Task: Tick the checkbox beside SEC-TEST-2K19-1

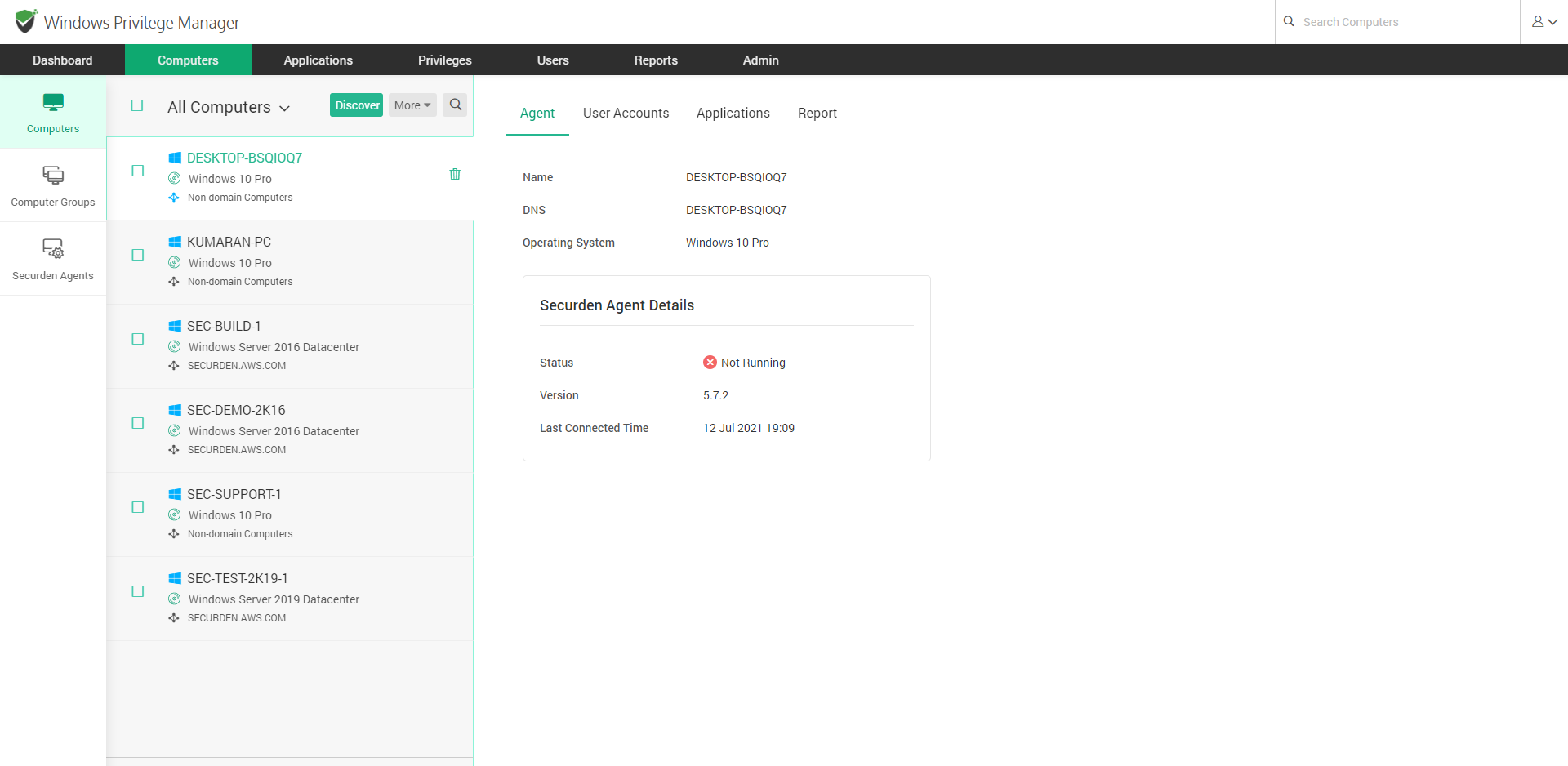Action: coord(137,590)
